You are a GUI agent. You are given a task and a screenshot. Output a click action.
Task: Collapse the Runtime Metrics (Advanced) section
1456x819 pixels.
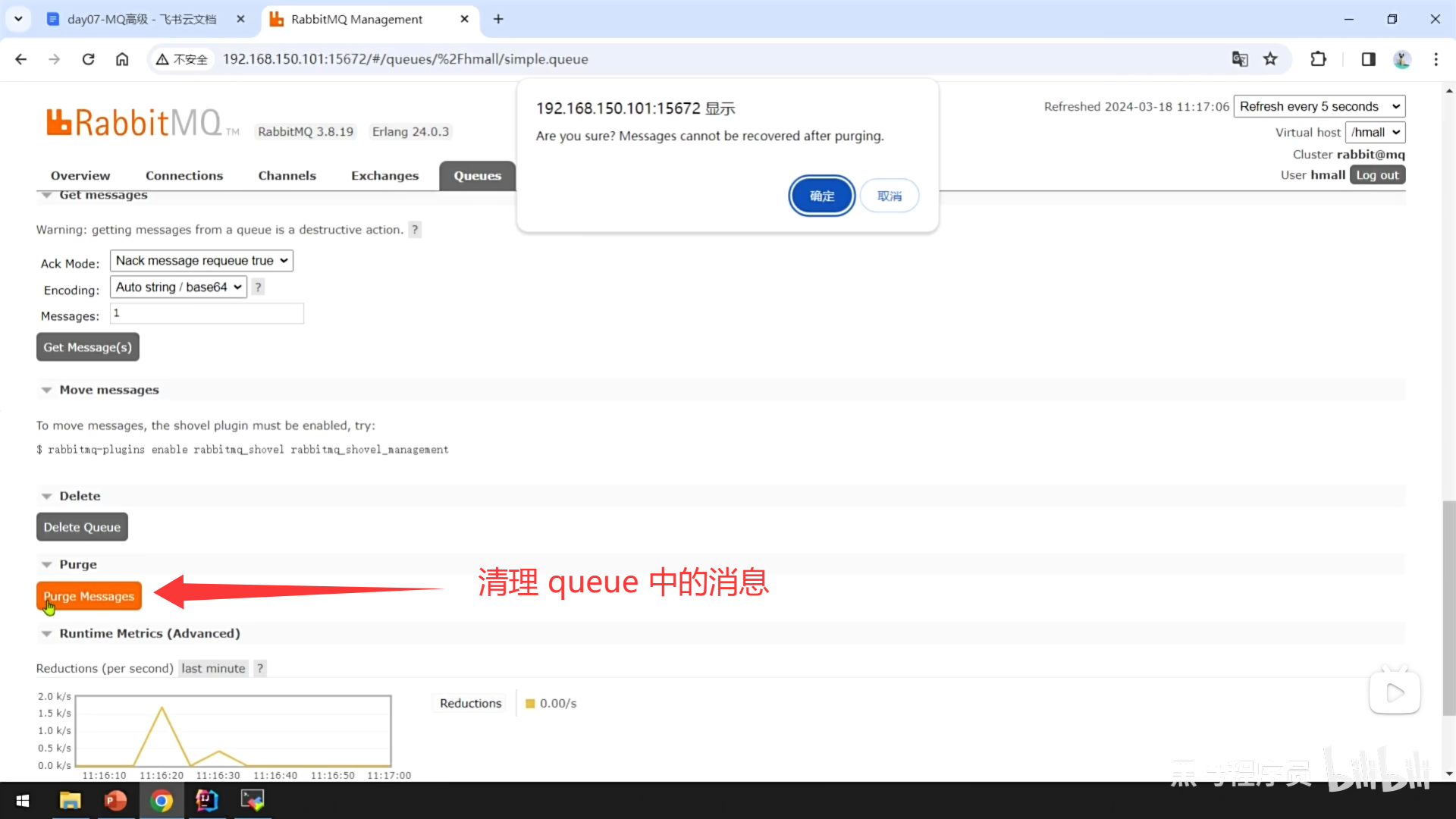(x=149, y=633)
